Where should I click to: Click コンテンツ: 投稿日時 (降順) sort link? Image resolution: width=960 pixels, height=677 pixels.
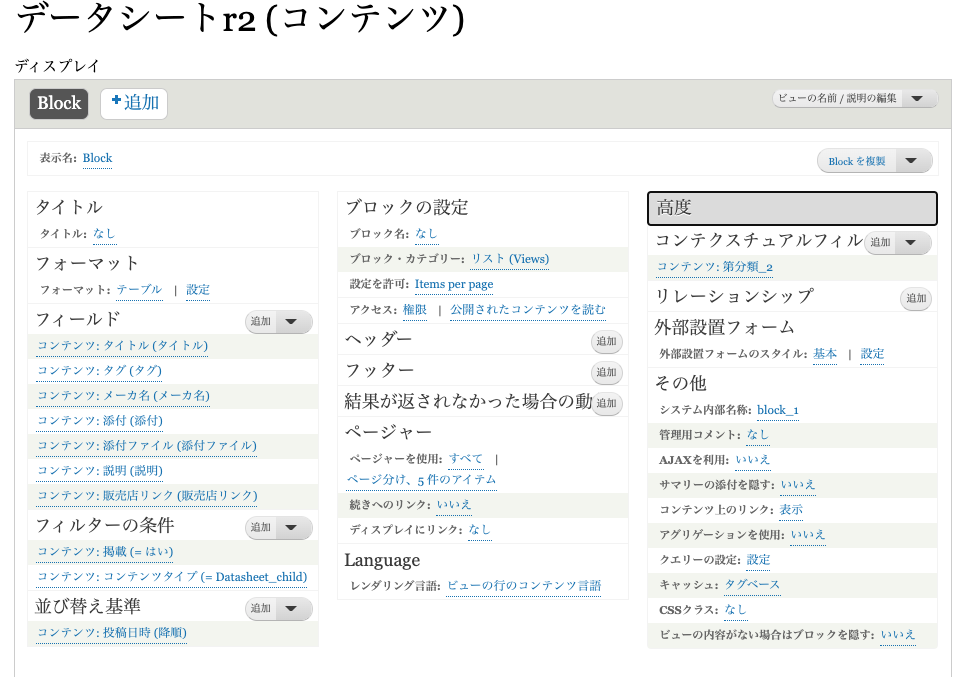pos(112,632)
